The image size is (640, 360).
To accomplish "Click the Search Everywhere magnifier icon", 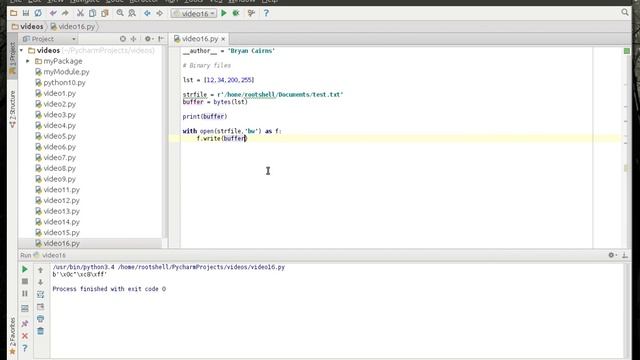I will pos(625,13).
